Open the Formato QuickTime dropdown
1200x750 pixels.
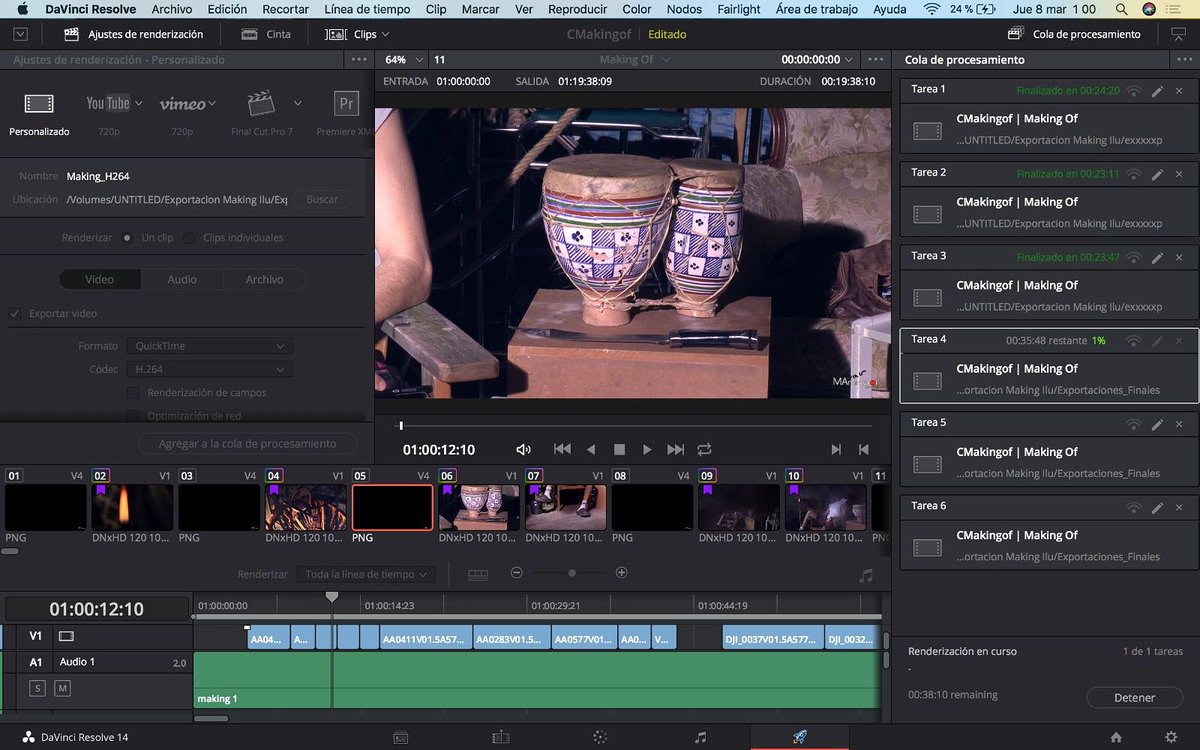click(x=209, y=346)
